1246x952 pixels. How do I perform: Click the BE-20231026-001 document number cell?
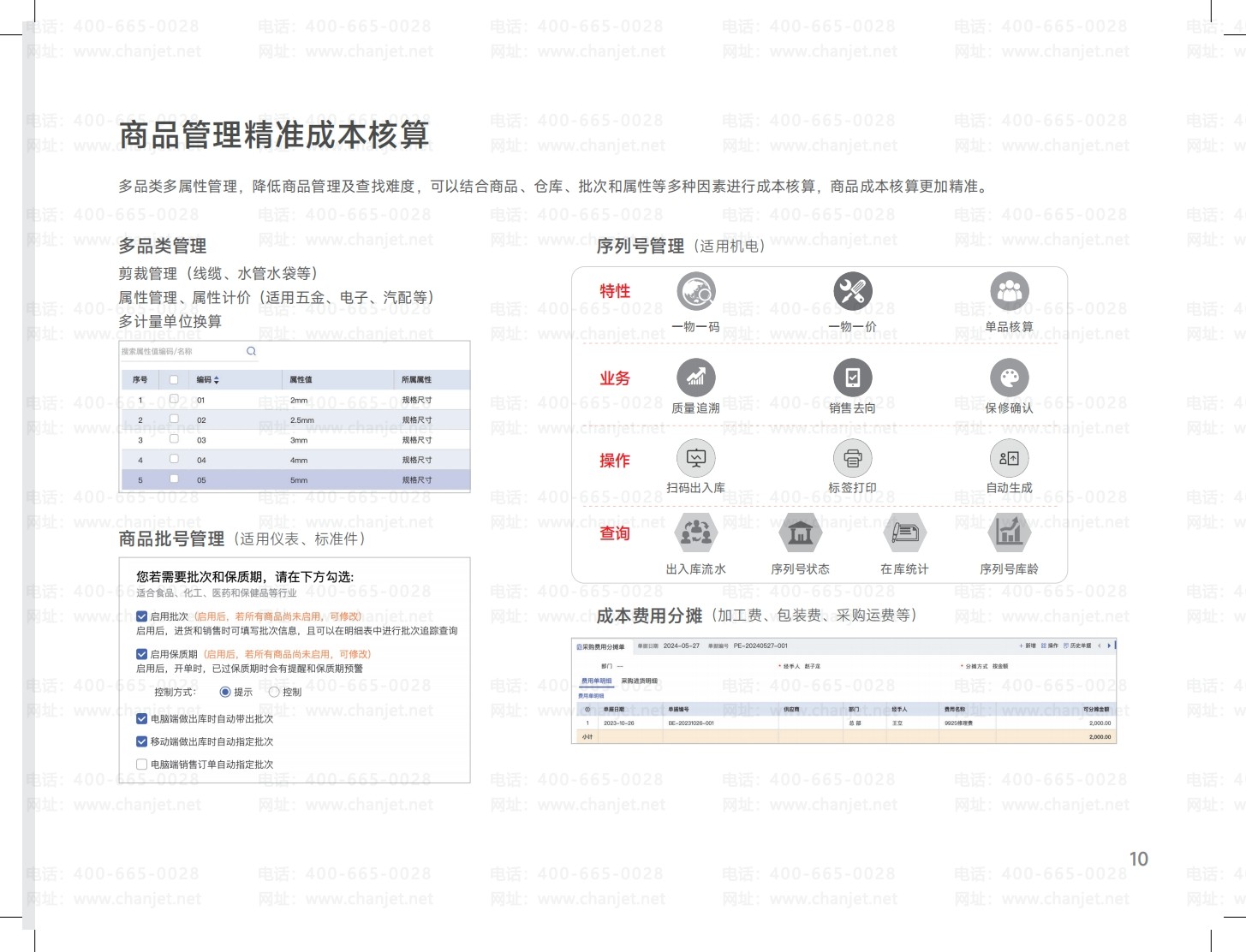click(x=691, y=723)
